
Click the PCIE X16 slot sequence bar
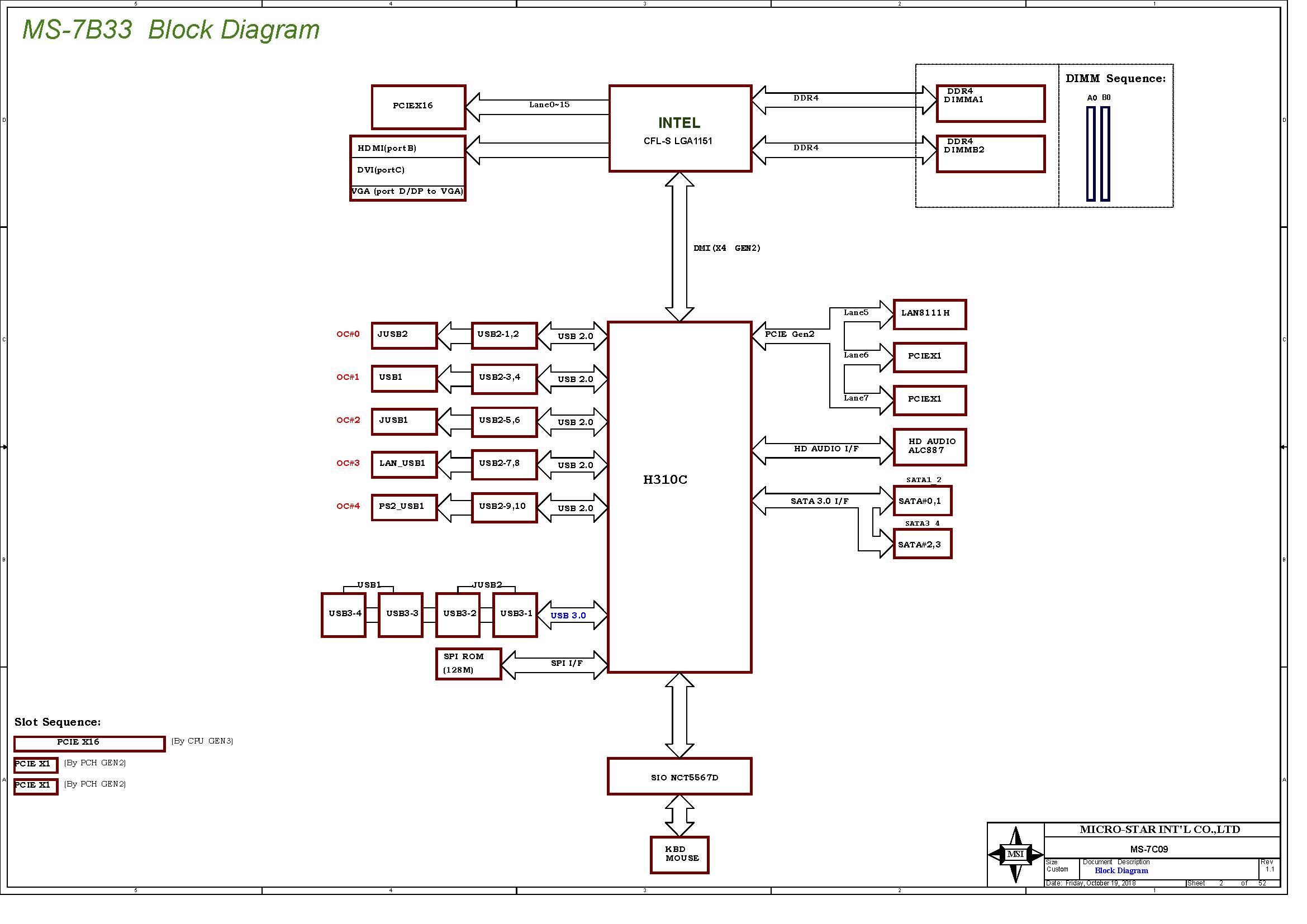click(89, 743)
